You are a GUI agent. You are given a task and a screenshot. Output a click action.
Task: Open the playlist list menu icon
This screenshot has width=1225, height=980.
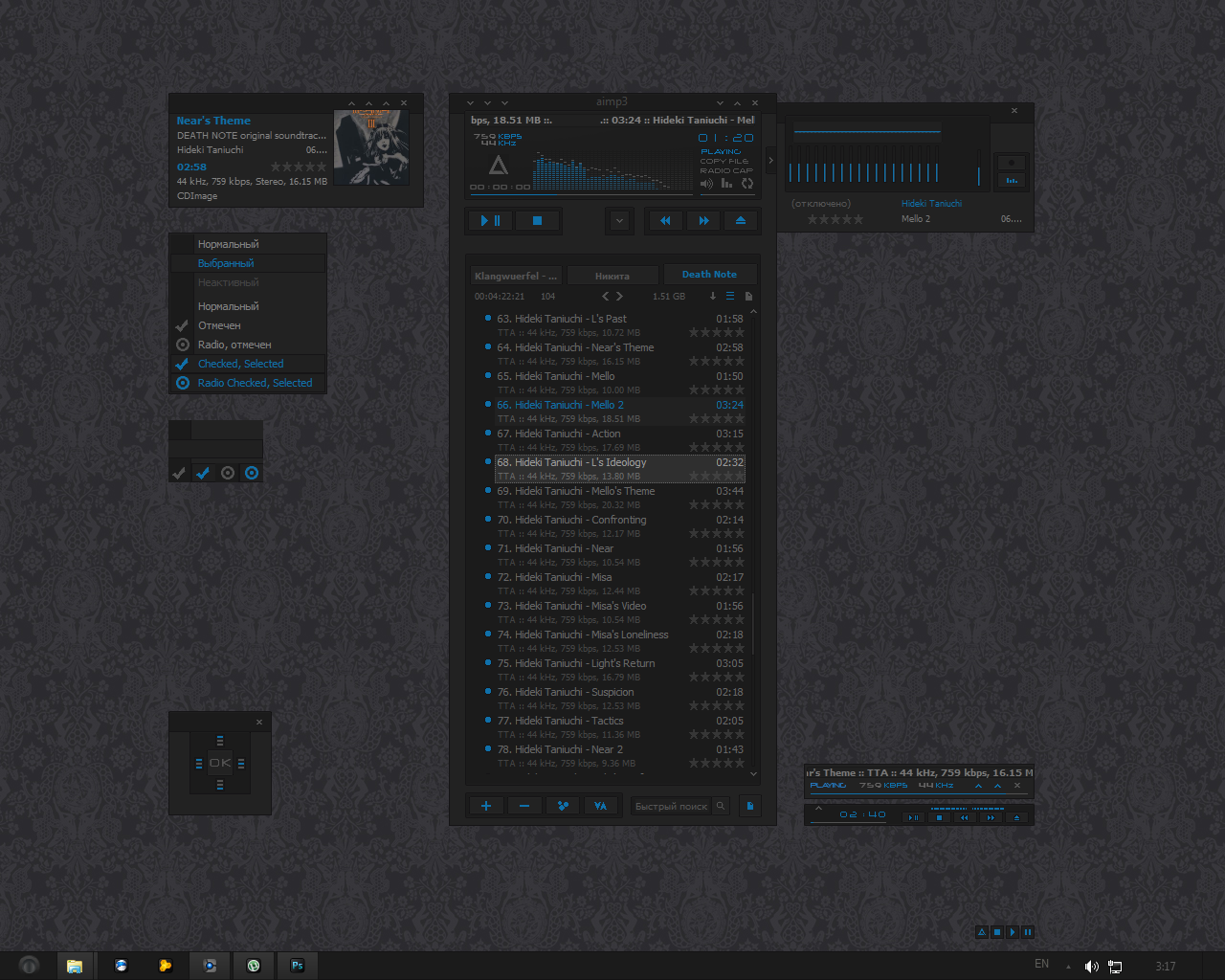pos(730,297)
